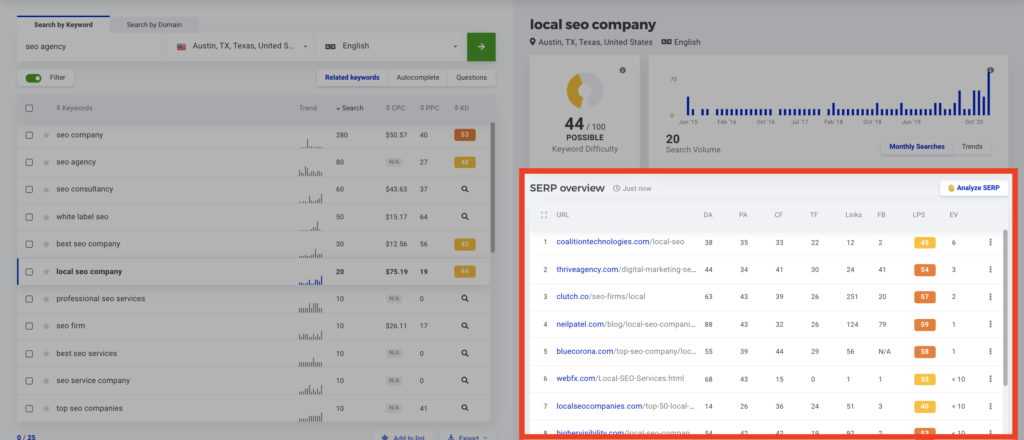Check difficulty magnifier for professional seo services

464,299
